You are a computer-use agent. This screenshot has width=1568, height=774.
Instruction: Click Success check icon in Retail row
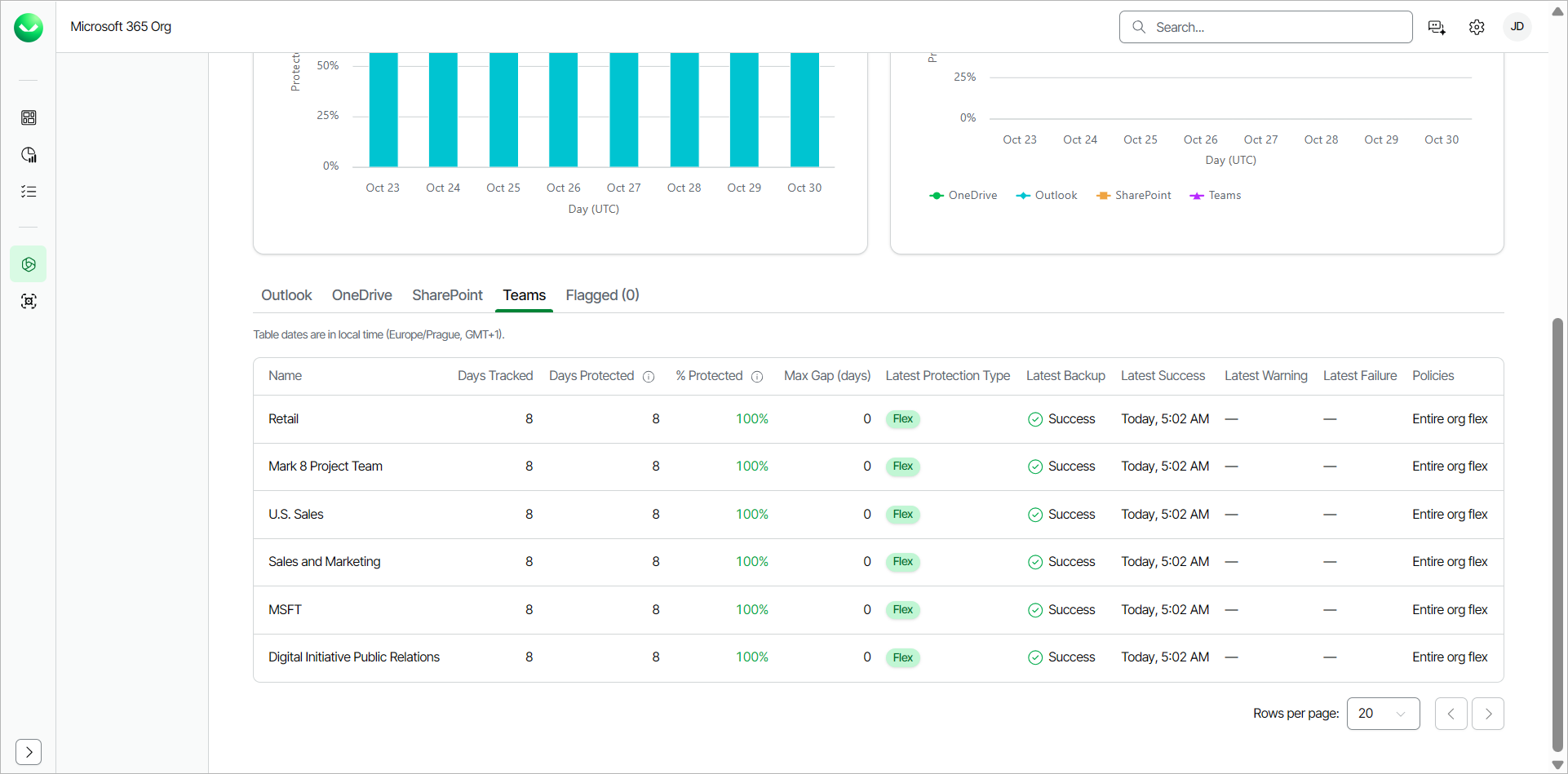(1035, 419)
